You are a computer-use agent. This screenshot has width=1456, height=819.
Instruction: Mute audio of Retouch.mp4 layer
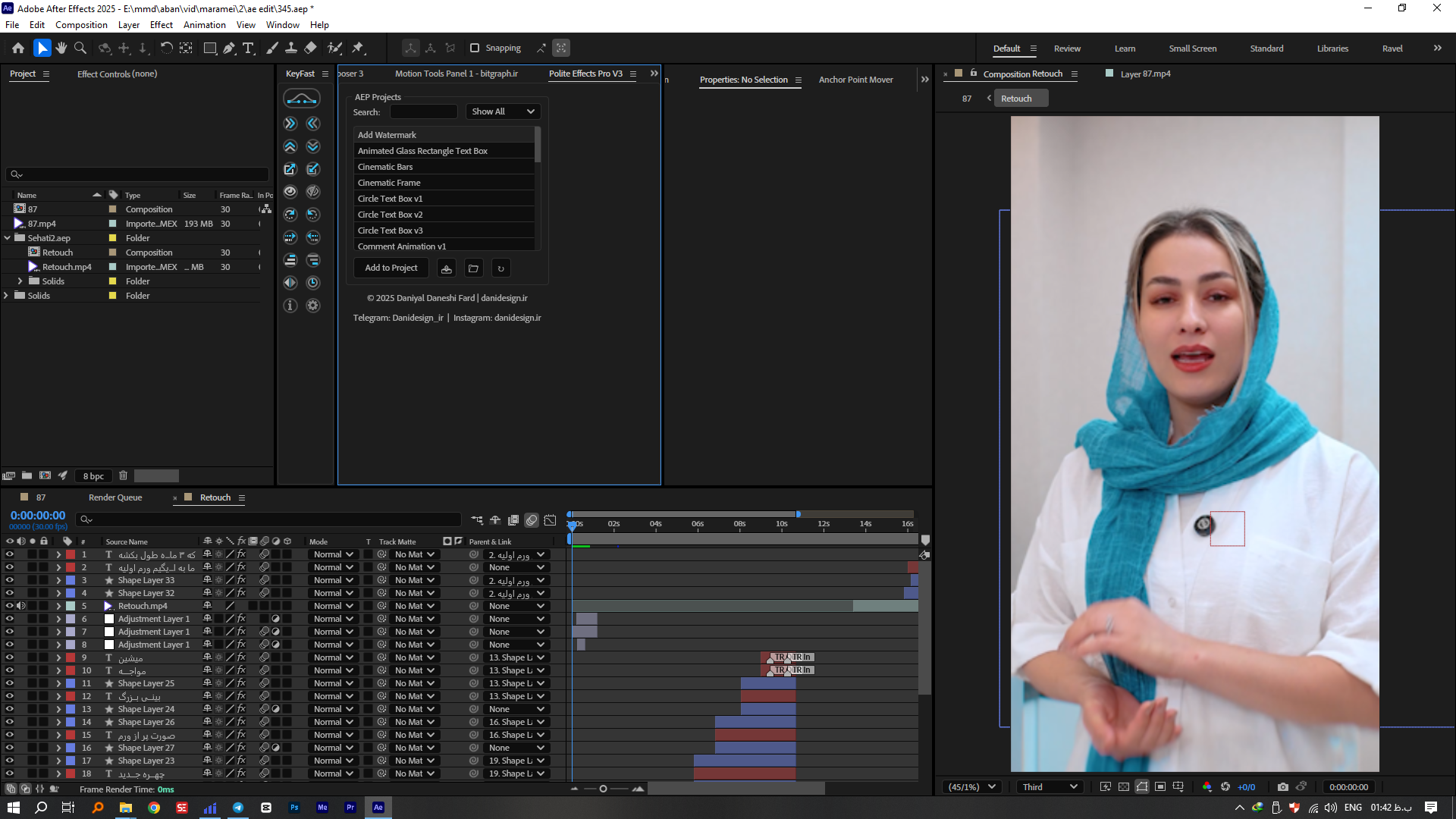21,606
